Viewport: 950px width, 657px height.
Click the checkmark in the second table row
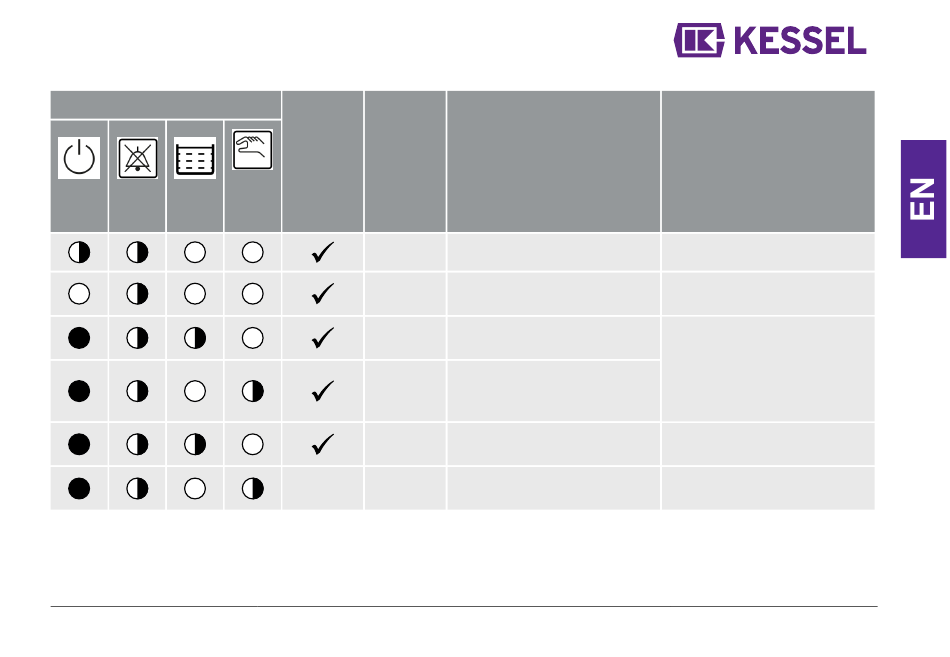[x=323, y=294]
